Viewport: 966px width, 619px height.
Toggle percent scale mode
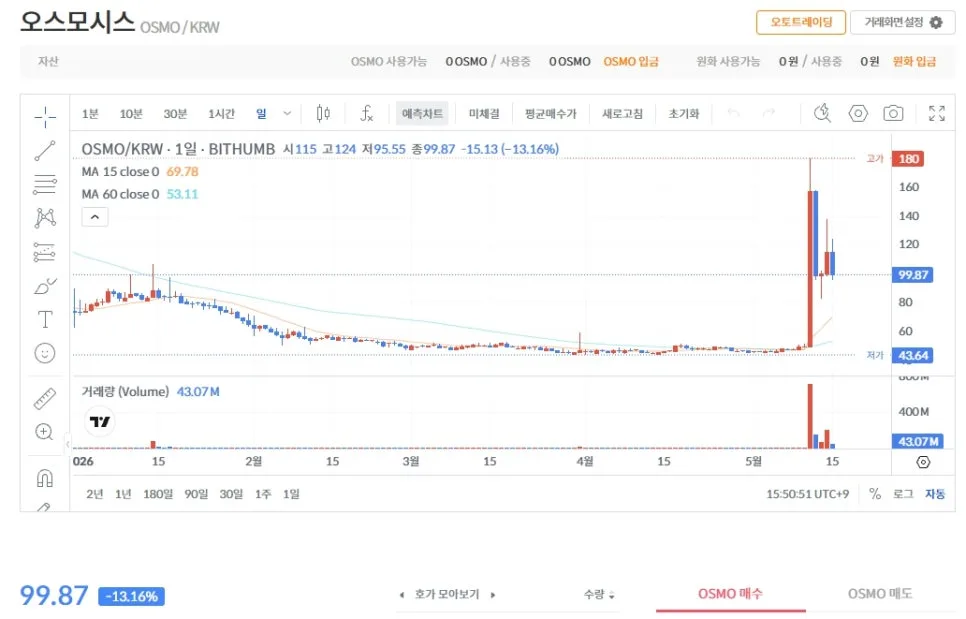pyautogui.click(x=875, y=494)
